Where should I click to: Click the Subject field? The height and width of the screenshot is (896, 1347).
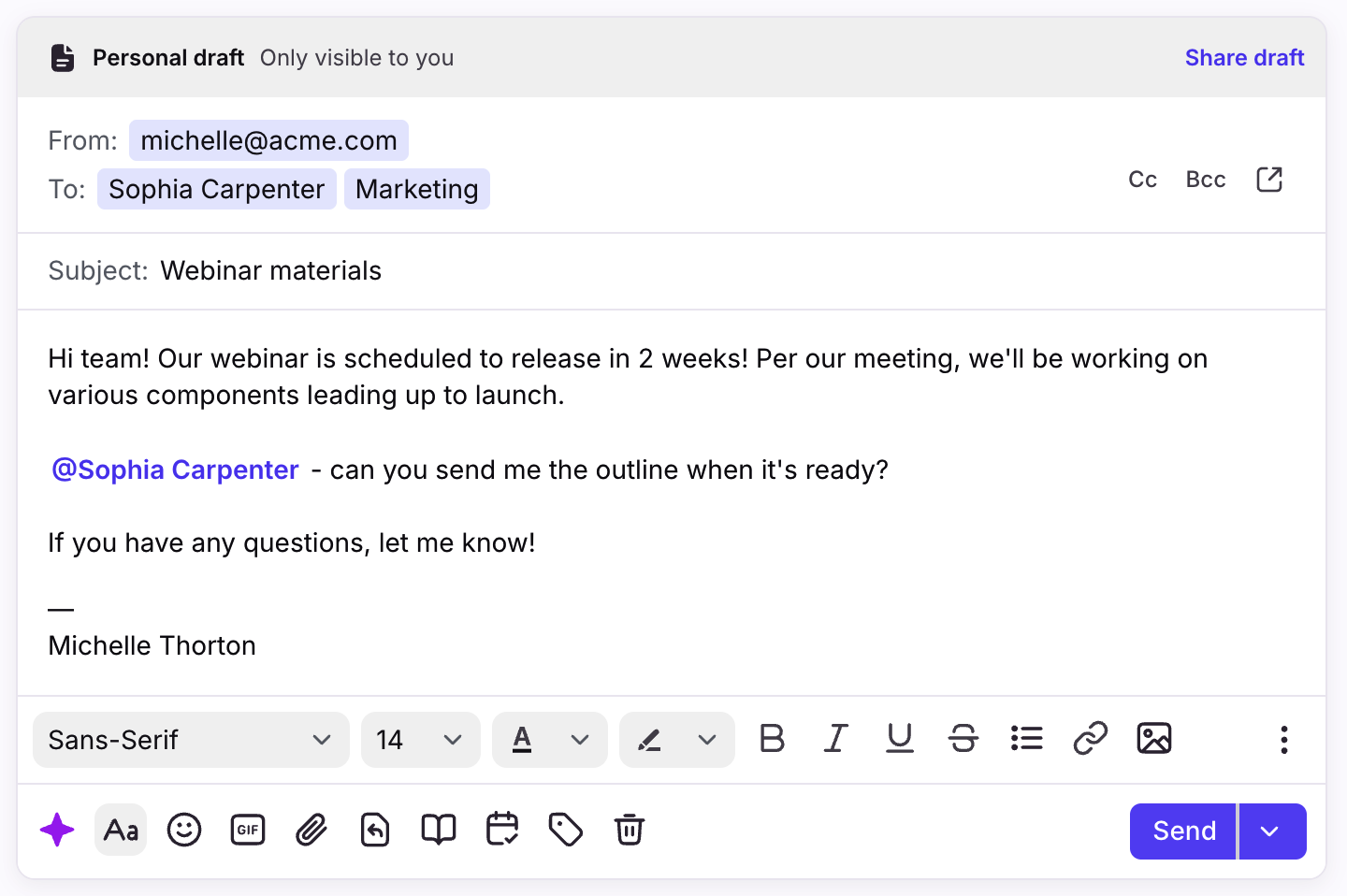click(x=655, y=271)
